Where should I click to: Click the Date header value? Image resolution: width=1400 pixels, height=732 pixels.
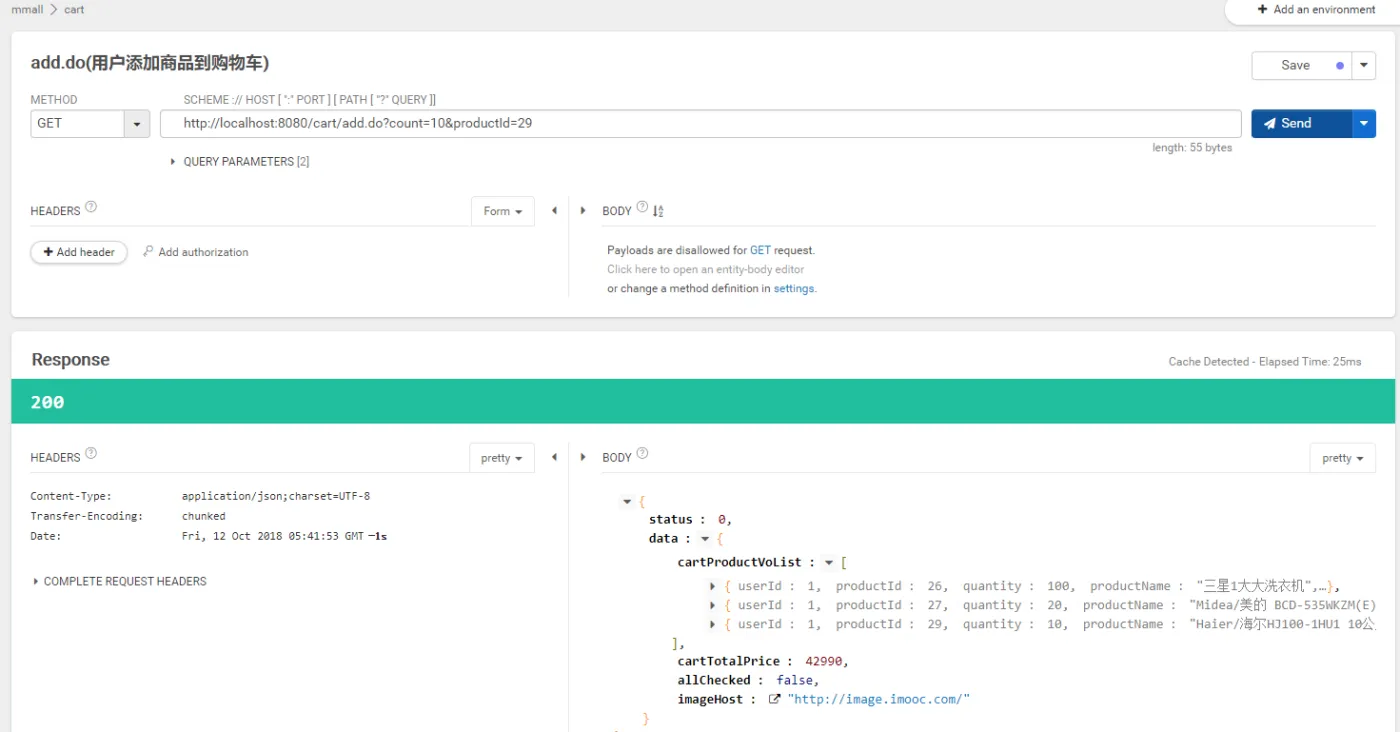(284, 536)
